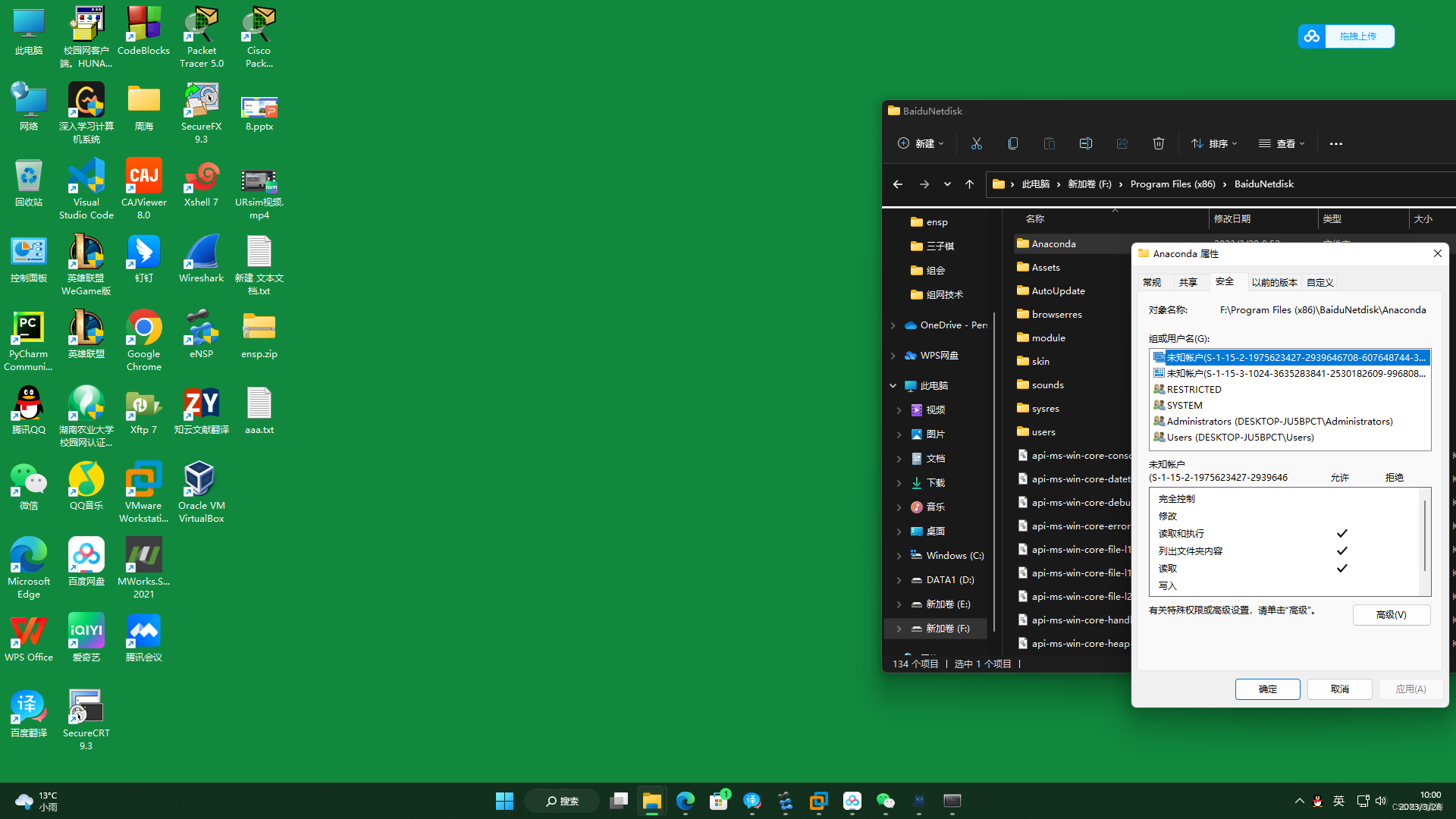
Task: Click 确定 in Anaconda properties dialog
Action: 1267,689
